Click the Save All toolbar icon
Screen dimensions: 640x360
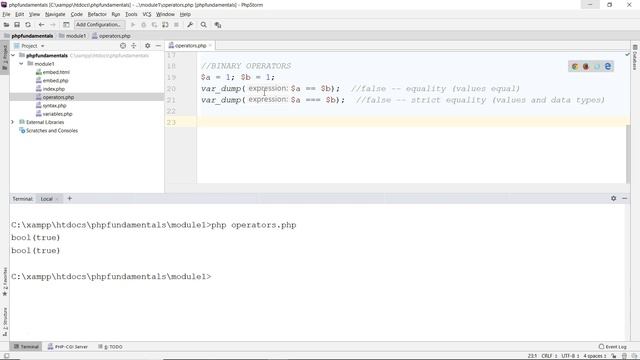click(x=17, y=25)
